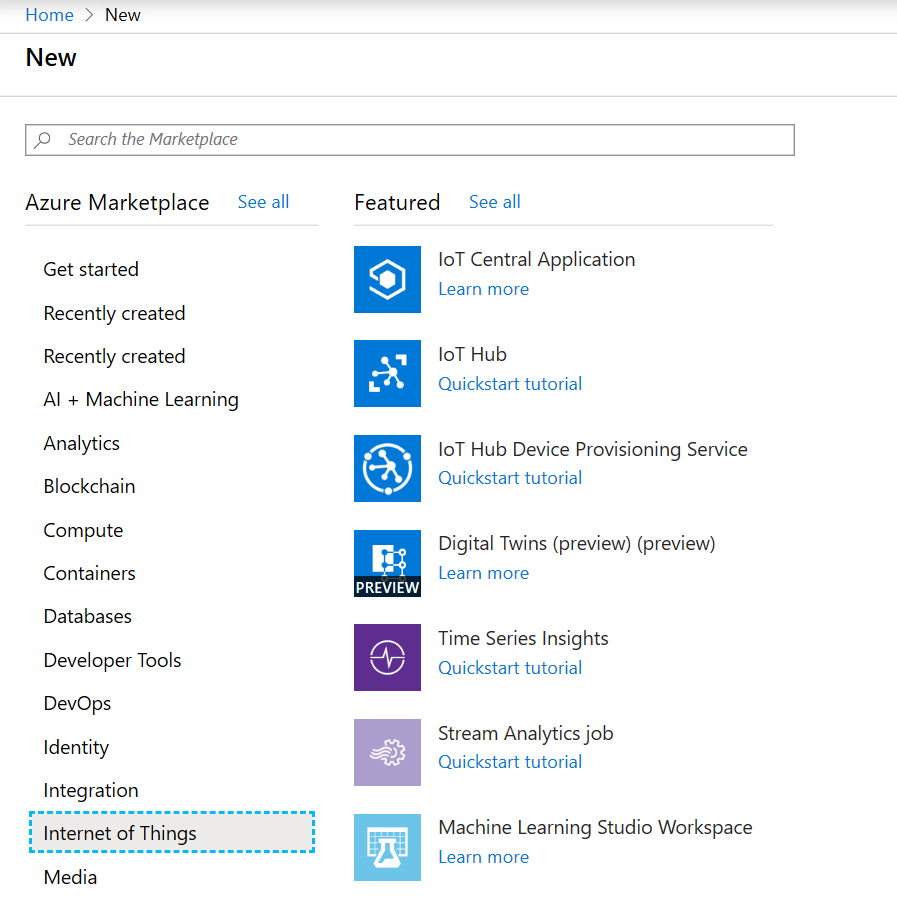Click the IoT Central Application icon

(387, 279)
